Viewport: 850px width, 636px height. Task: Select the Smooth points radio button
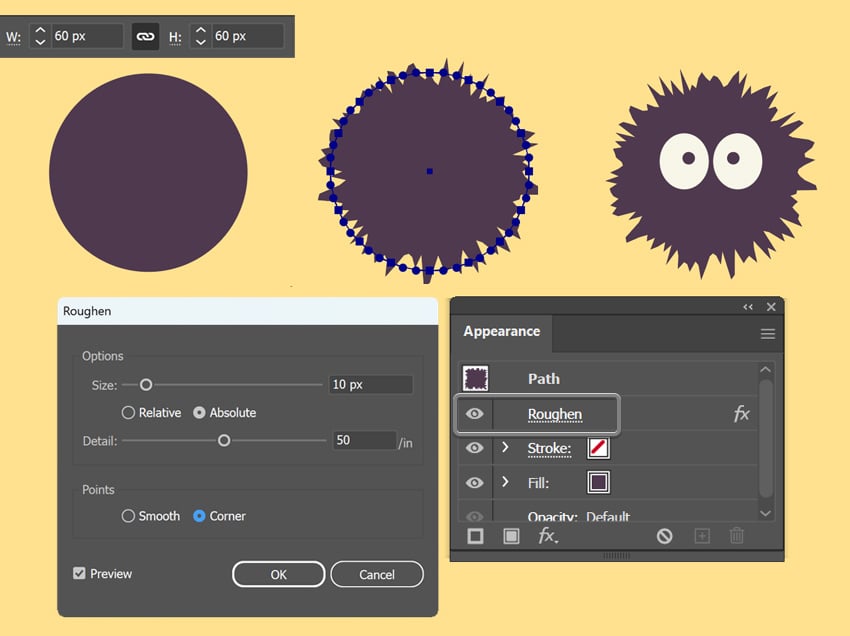click(128, 516)
